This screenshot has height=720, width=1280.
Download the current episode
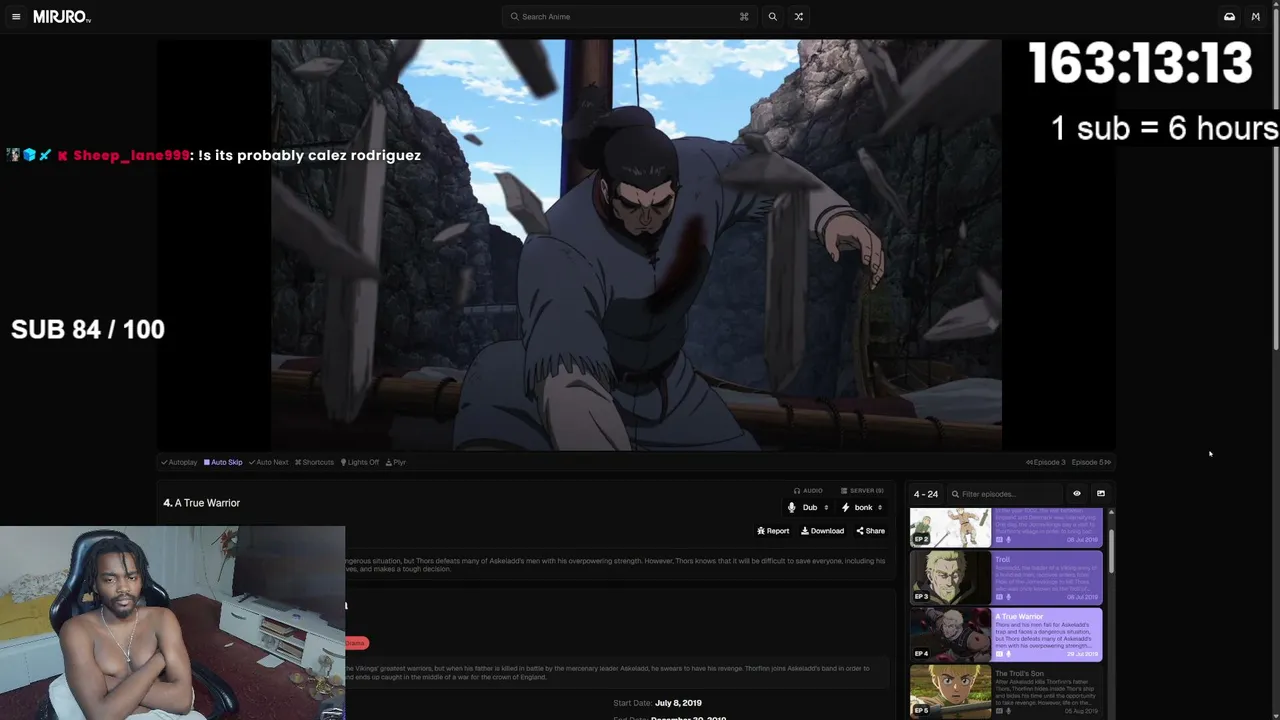click(x=822, y=531)
